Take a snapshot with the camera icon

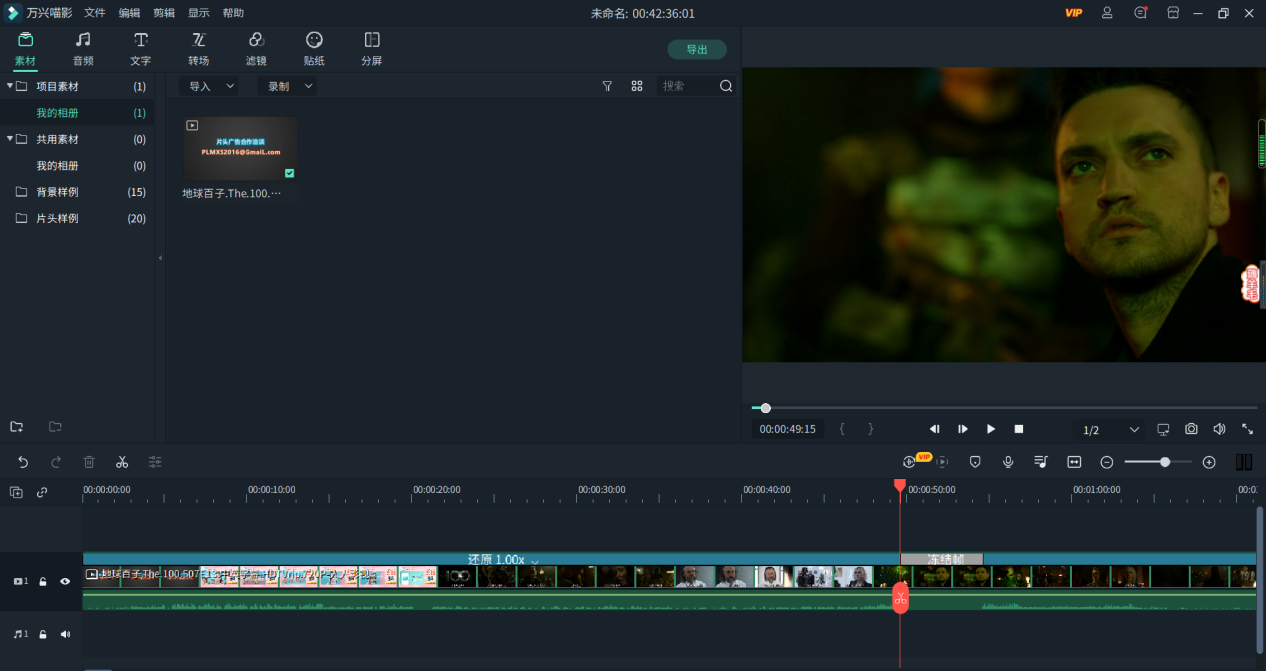coord(1191,429)
